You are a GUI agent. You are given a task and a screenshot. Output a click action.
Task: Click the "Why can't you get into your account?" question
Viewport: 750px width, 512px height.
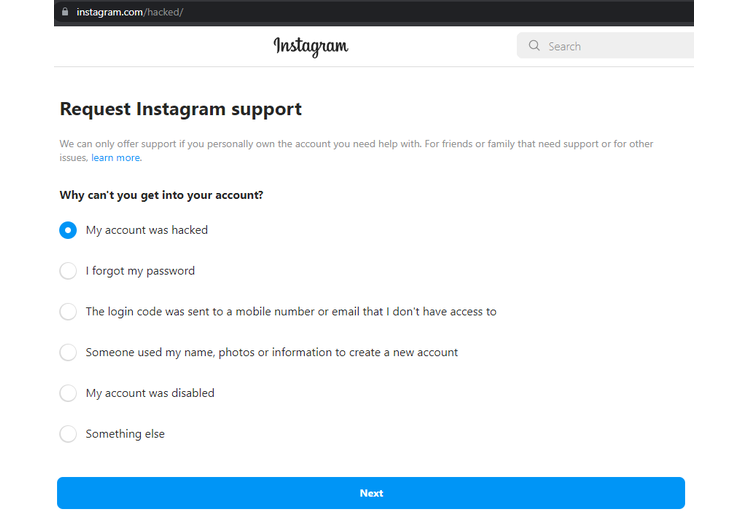(162, 195)
